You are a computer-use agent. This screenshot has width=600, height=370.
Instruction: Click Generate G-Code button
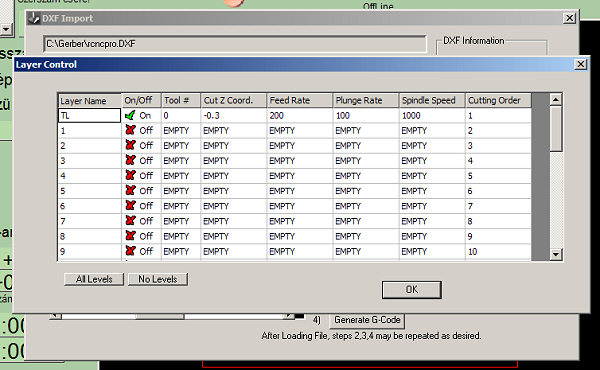coord(367,320)
